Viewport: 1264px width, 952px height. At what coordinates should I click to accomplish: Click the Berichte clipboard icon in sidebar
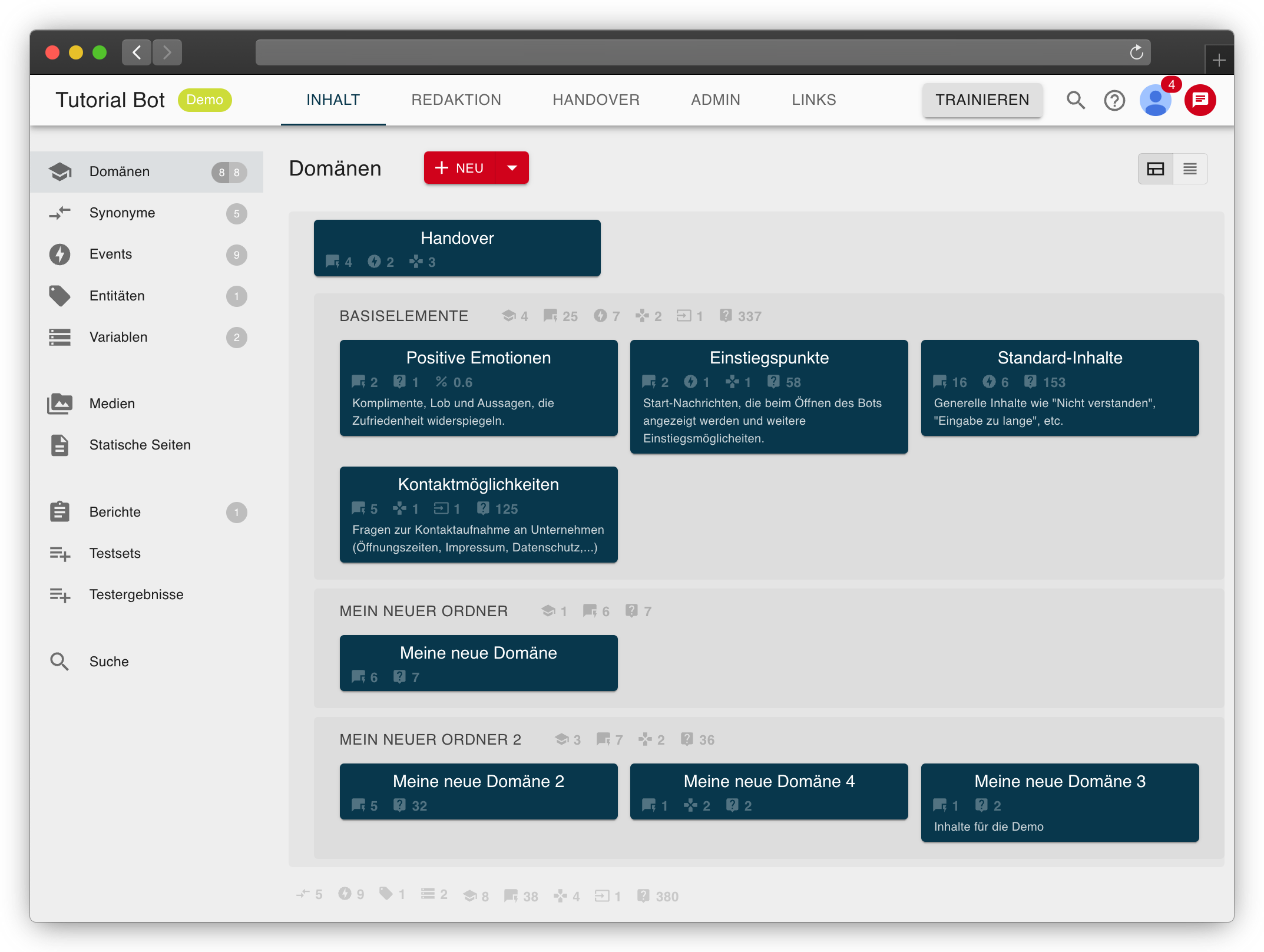[59, 512]
